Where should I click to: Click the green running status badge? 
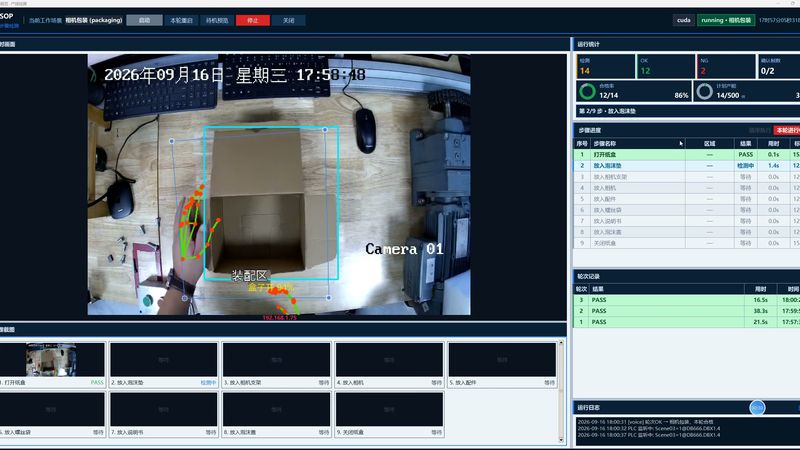point(726,20)
